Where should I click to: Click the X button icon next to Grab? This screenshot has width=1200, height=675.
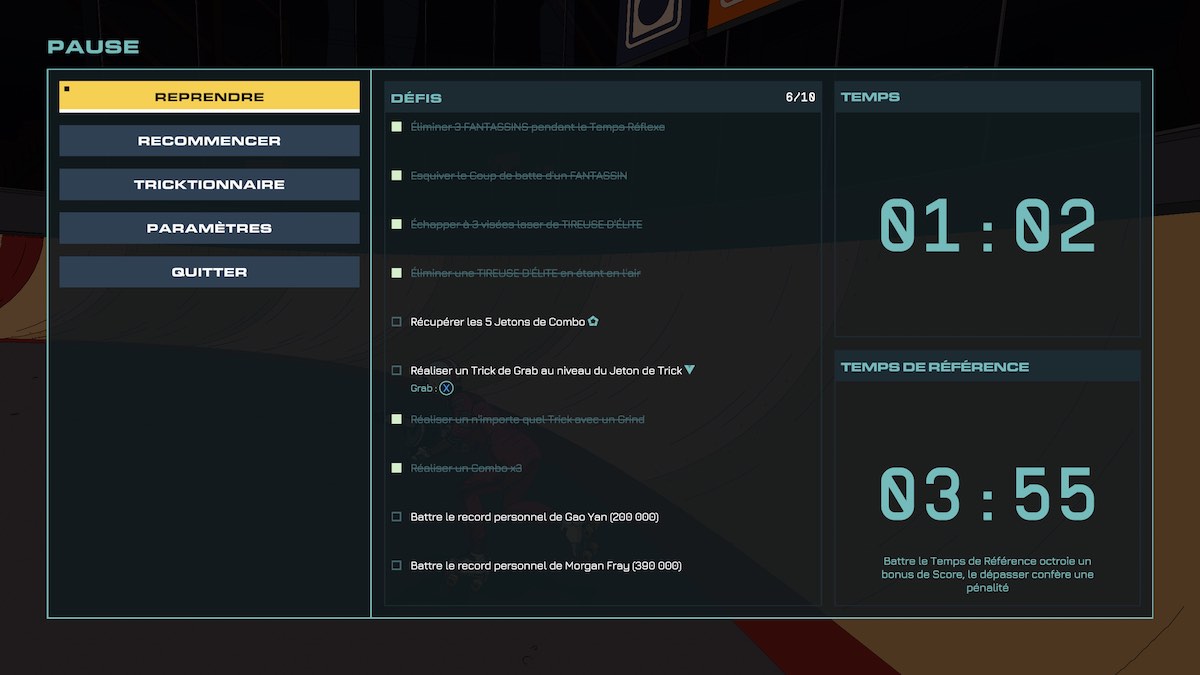[x=447, y=388]
